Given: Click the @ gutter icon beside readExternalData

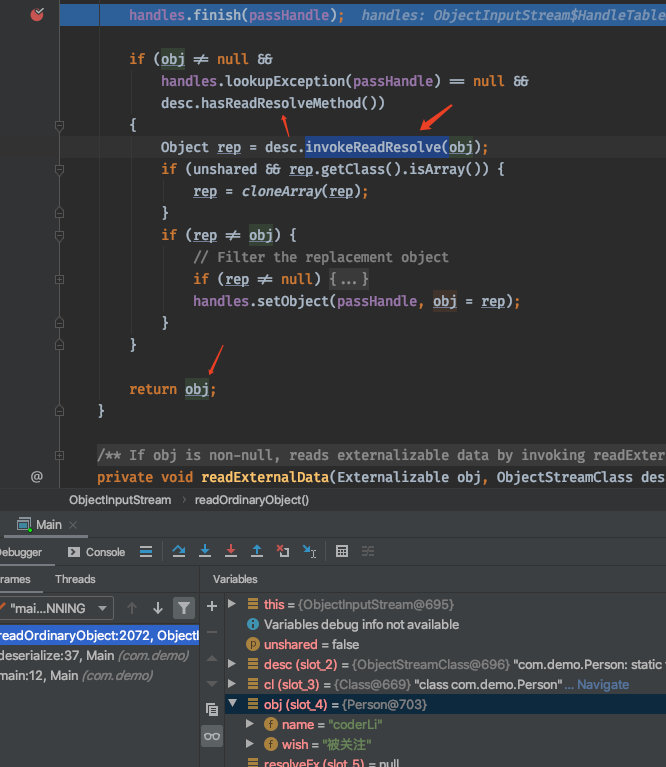Looking at the screenshot, I should [x=37, y=476].
